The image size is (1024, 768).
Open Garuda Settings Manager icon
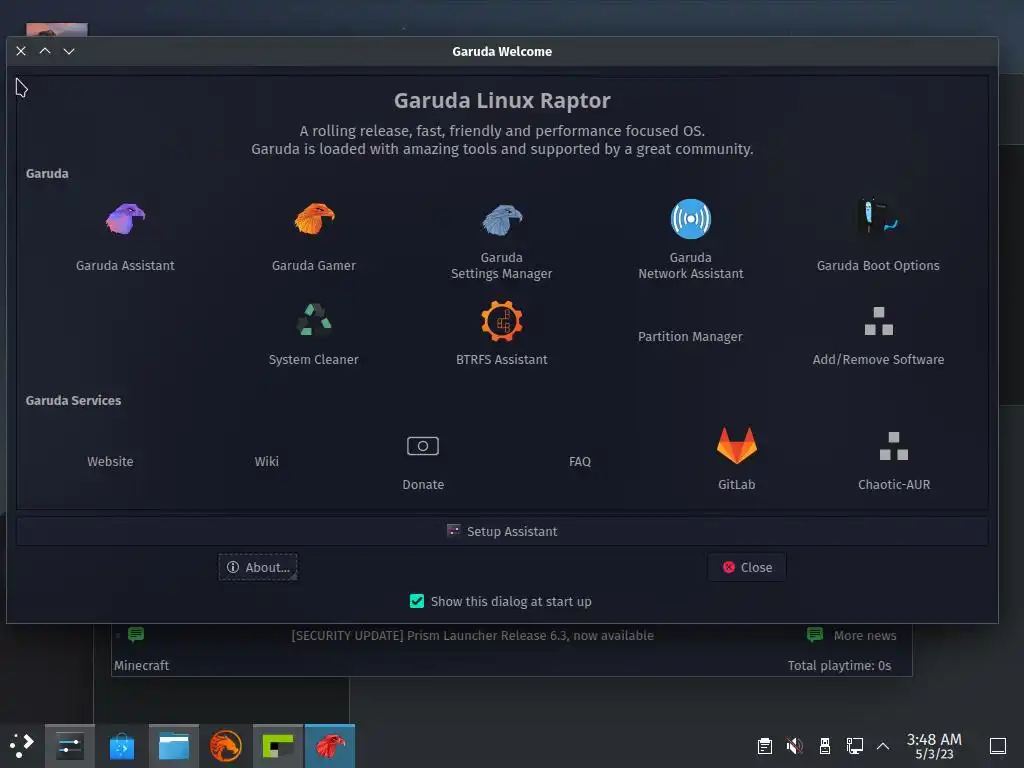coord(502,219)
